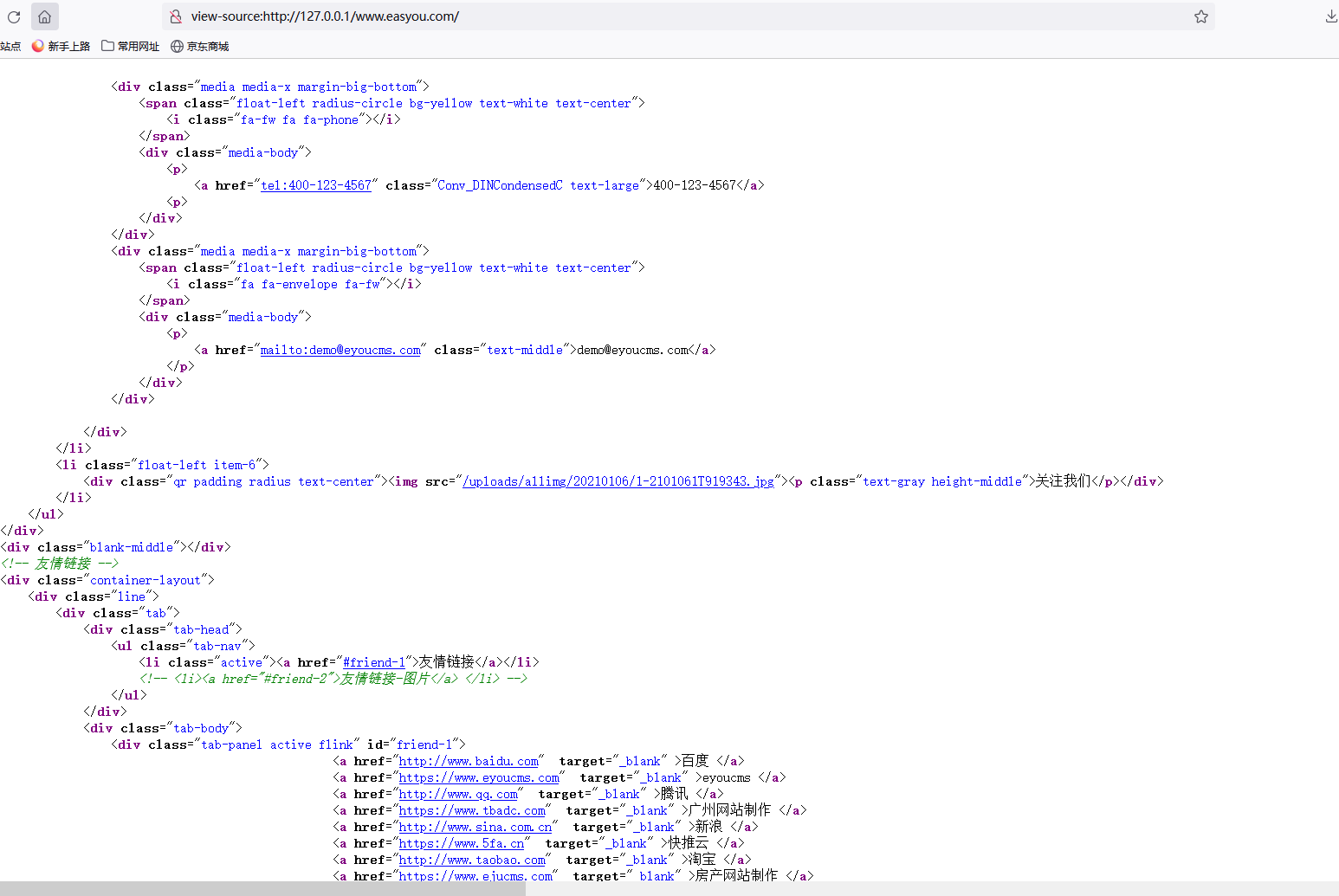The image size is (1339, 896).
Task: Open the http://www.baidu.com link
Action: [x=469, y=761]
